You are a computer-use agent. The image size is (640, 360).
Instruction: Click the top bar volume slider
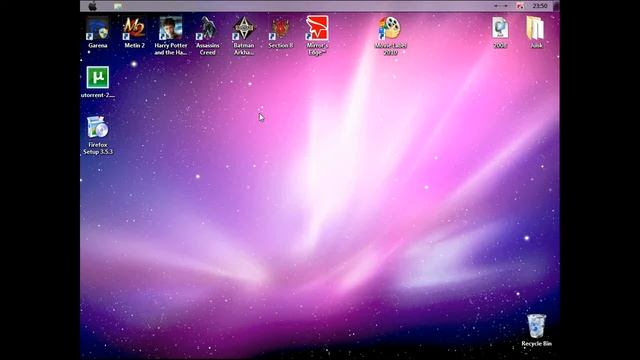(x=501, y=6)
